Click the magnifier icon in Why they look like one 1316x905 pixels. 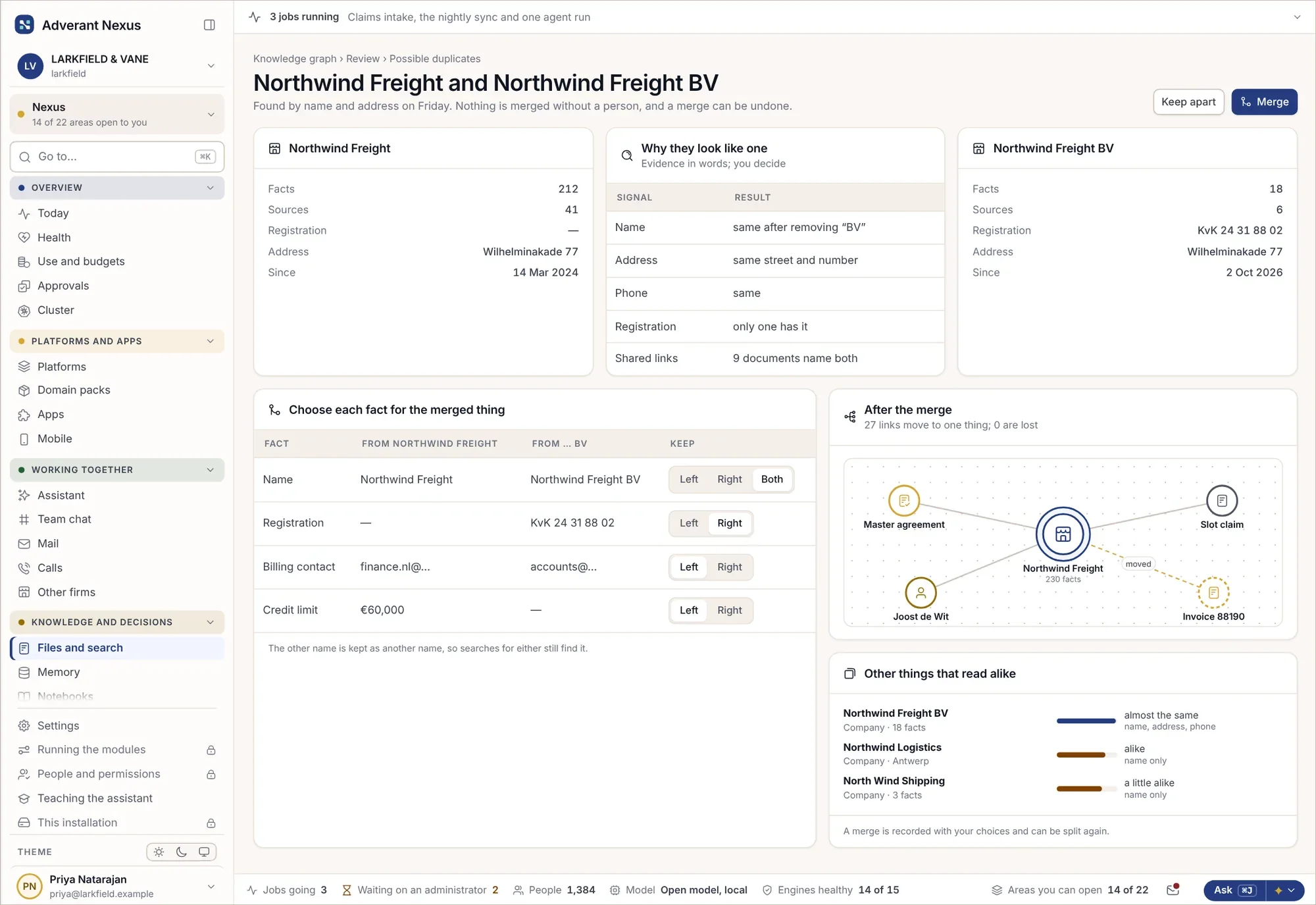click(x=627, y=155)
